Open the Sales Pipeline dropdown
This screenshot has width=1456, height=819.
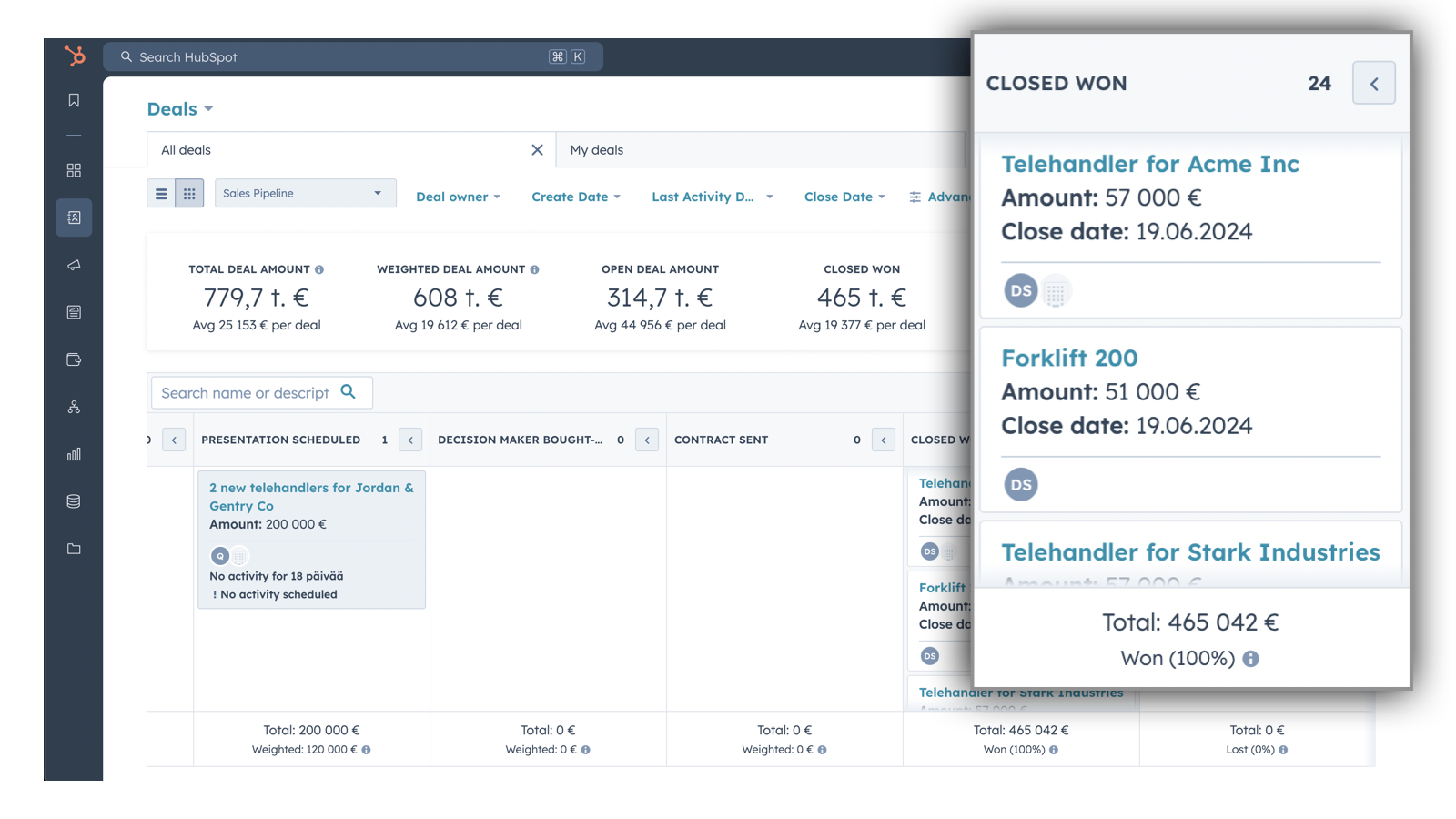coord(305,193)
